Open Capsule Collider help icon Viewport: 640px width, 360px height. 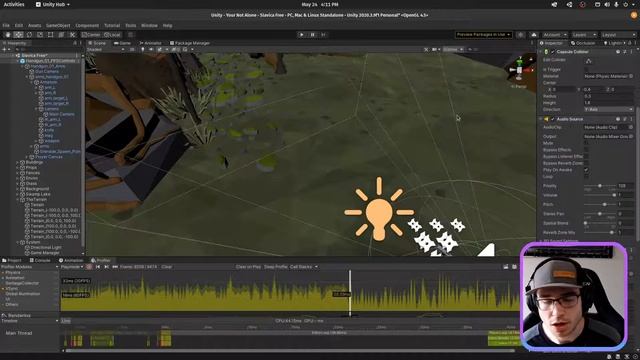pyautogui.click(x=618, y=52)
